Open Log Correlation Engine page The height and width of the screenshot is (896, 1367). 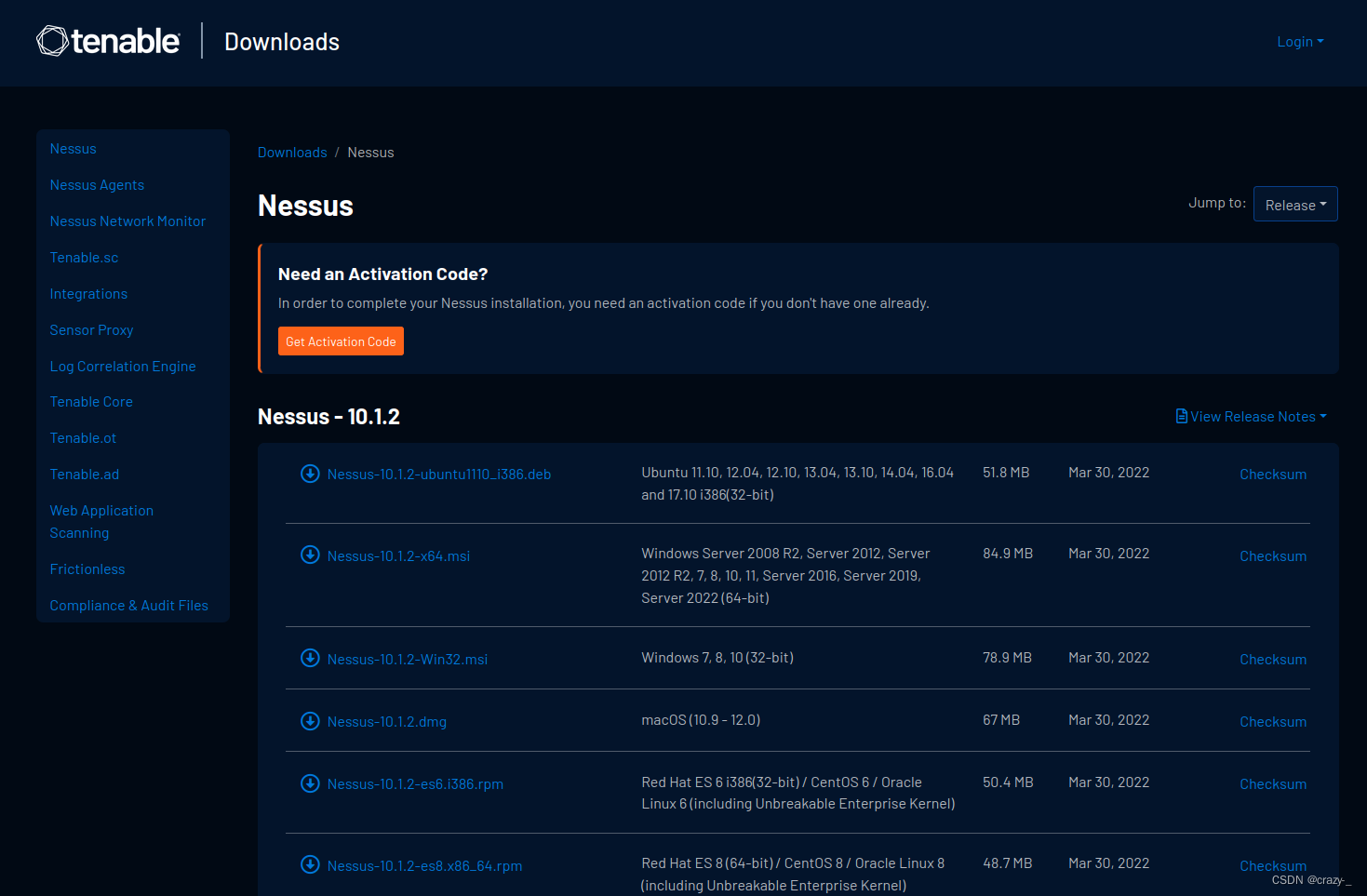[x=123, y=367]
